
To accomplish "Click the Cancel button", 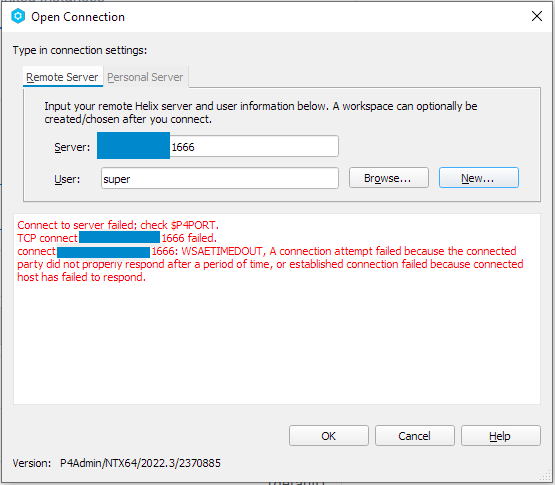I will tap(414, 435).
